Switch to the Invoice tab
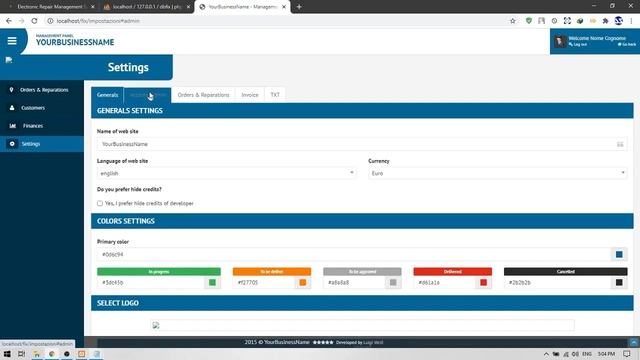Viewport: 640px width, 360px height. [250, 95]
